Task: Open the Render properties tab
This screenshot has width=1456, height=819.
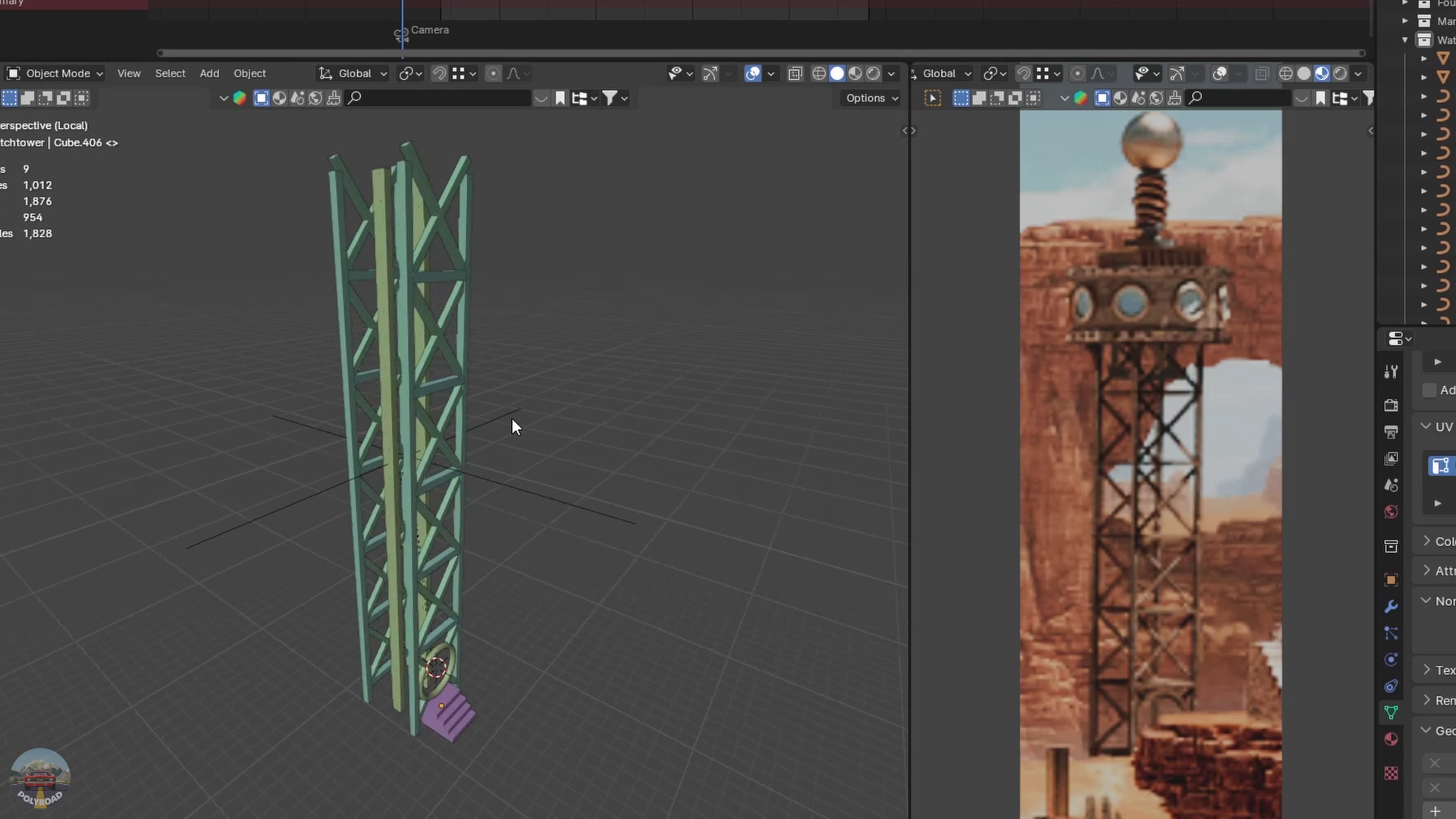Action: point(1391,406)
